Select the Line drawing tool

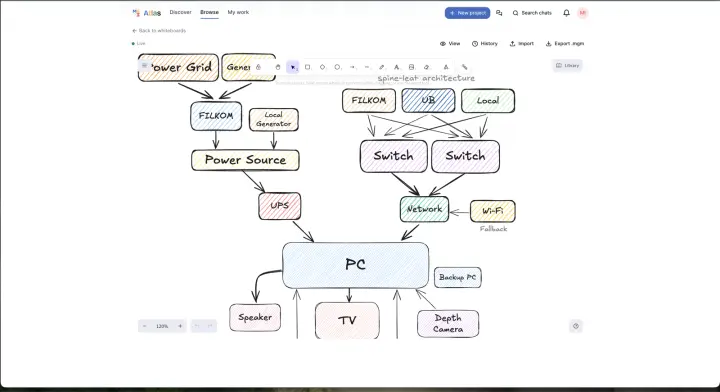(367, 67)
